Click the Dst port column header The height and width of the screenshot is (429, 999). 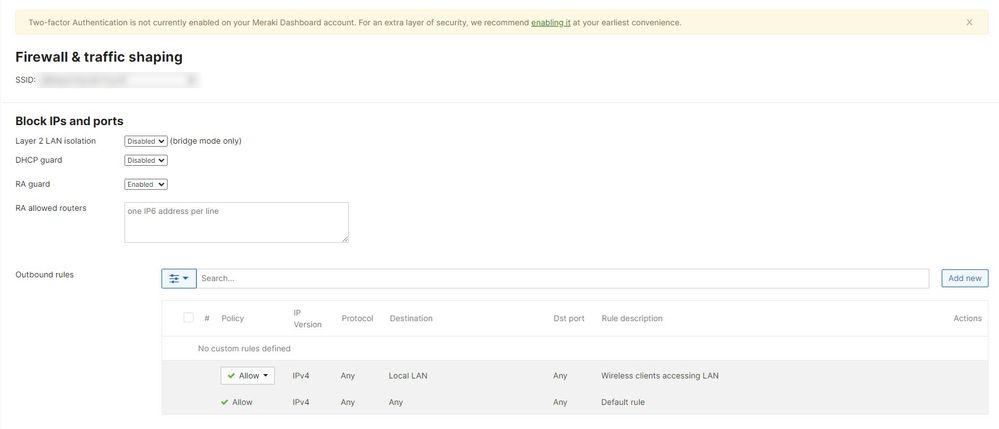tap(568, 318)
